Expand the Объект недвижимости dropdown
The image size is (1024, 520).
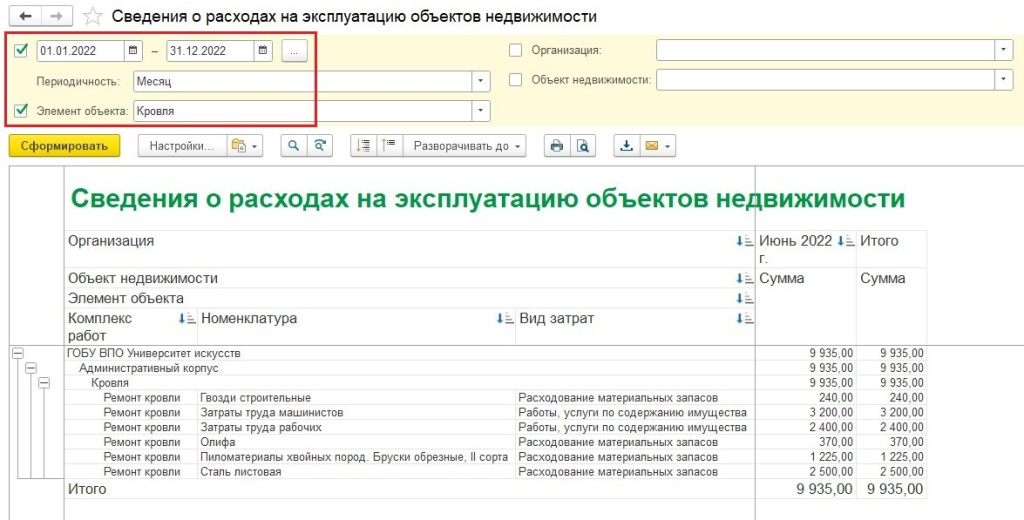(1003, 80)
